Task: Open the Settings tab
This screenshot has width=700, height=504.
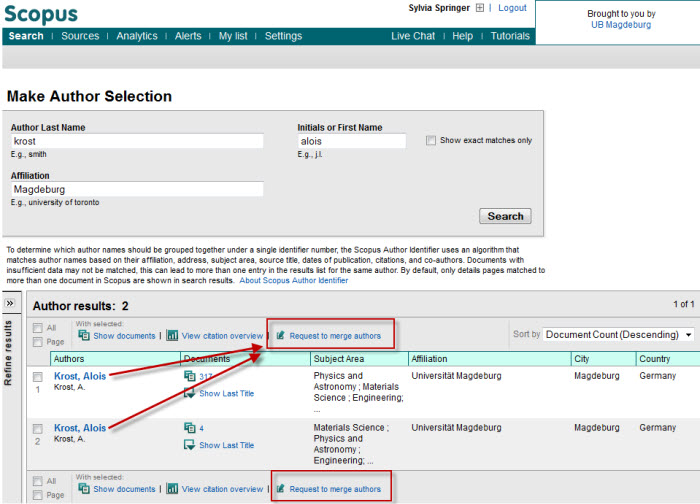Action: point(283,36)
